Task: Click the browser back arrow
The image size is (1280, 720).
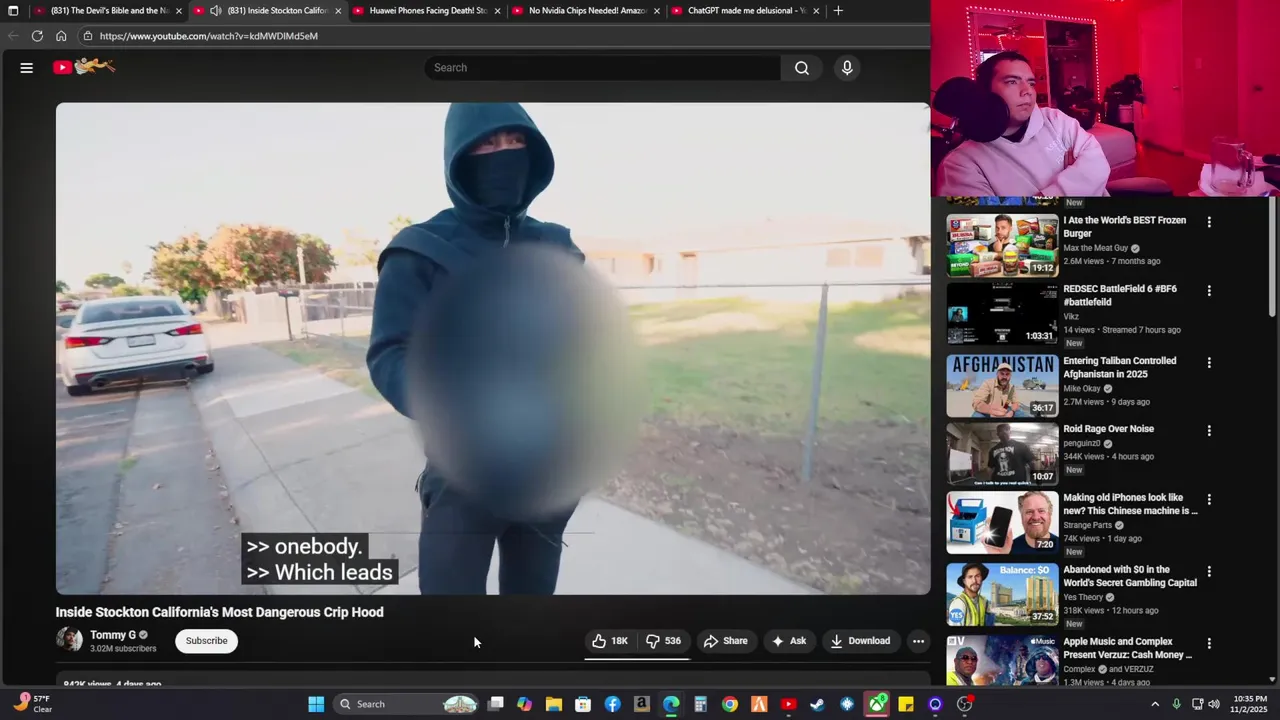Action: pyautogui.click(x=13, y=36)
